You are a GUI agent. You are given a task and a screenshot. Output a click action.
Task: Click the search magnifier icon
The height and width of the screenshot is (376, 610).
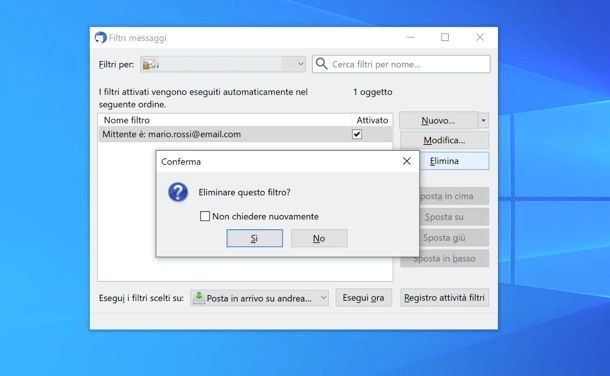pyautogui.click(x=321, y=64)
